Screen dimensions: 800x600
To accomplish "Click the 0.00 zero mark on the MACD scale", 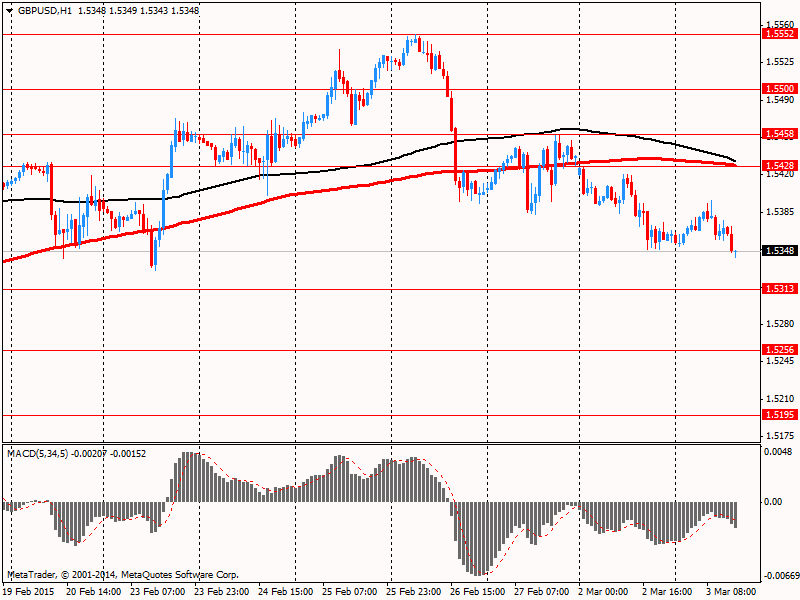I will point(773,502).
